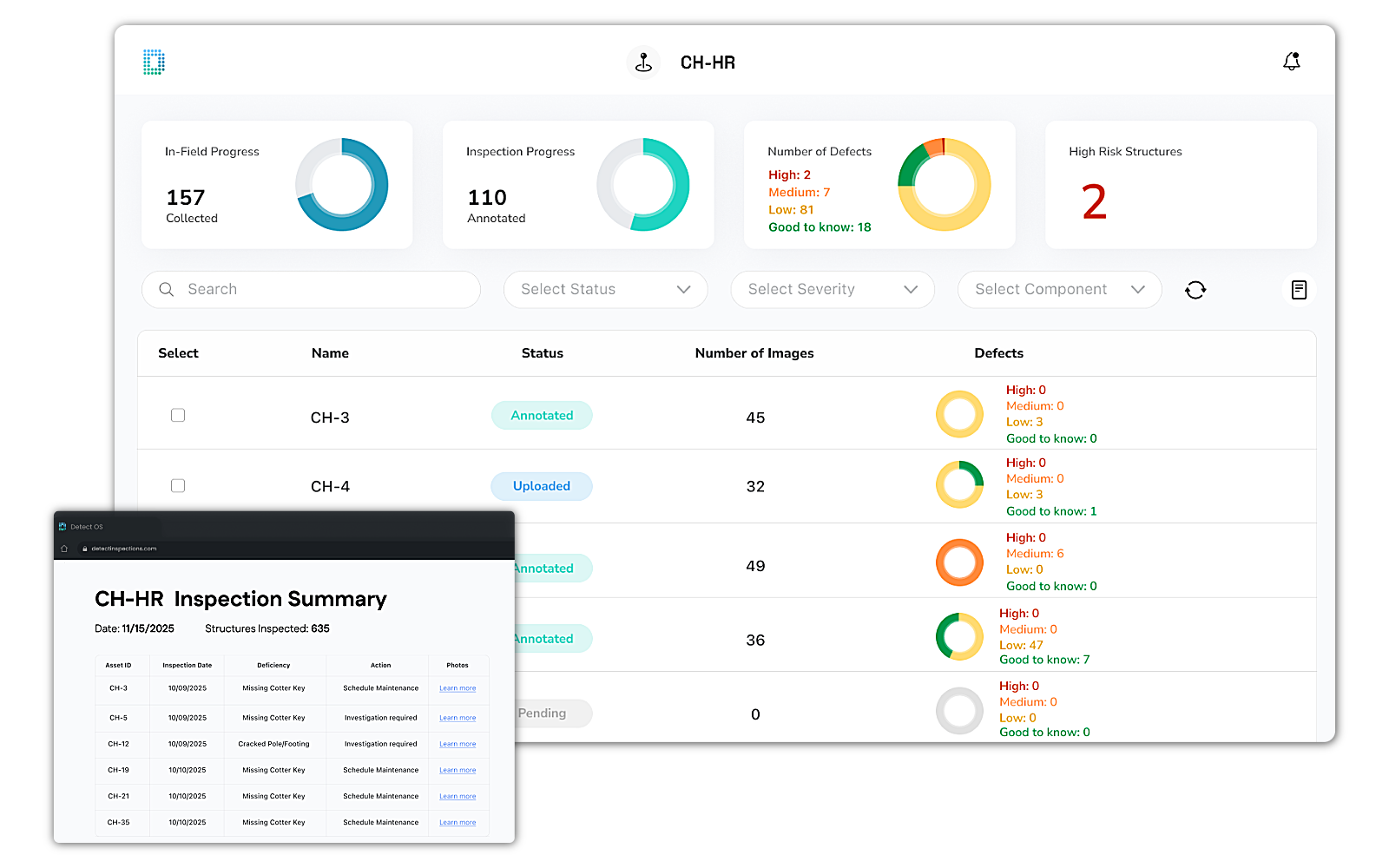Open the Learn more link for asset CH-12
1389x868 pixels.
[458, 744]
